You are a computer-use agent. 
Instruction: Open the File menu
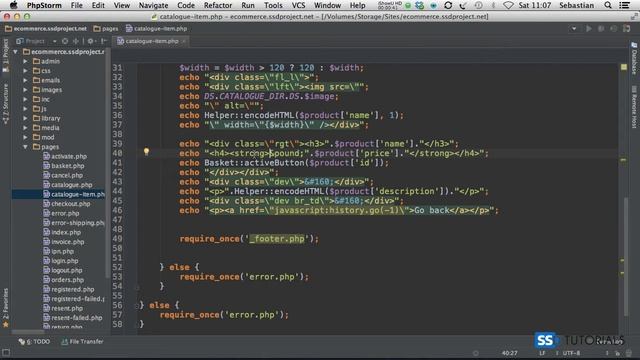click(x=76, y=5)
